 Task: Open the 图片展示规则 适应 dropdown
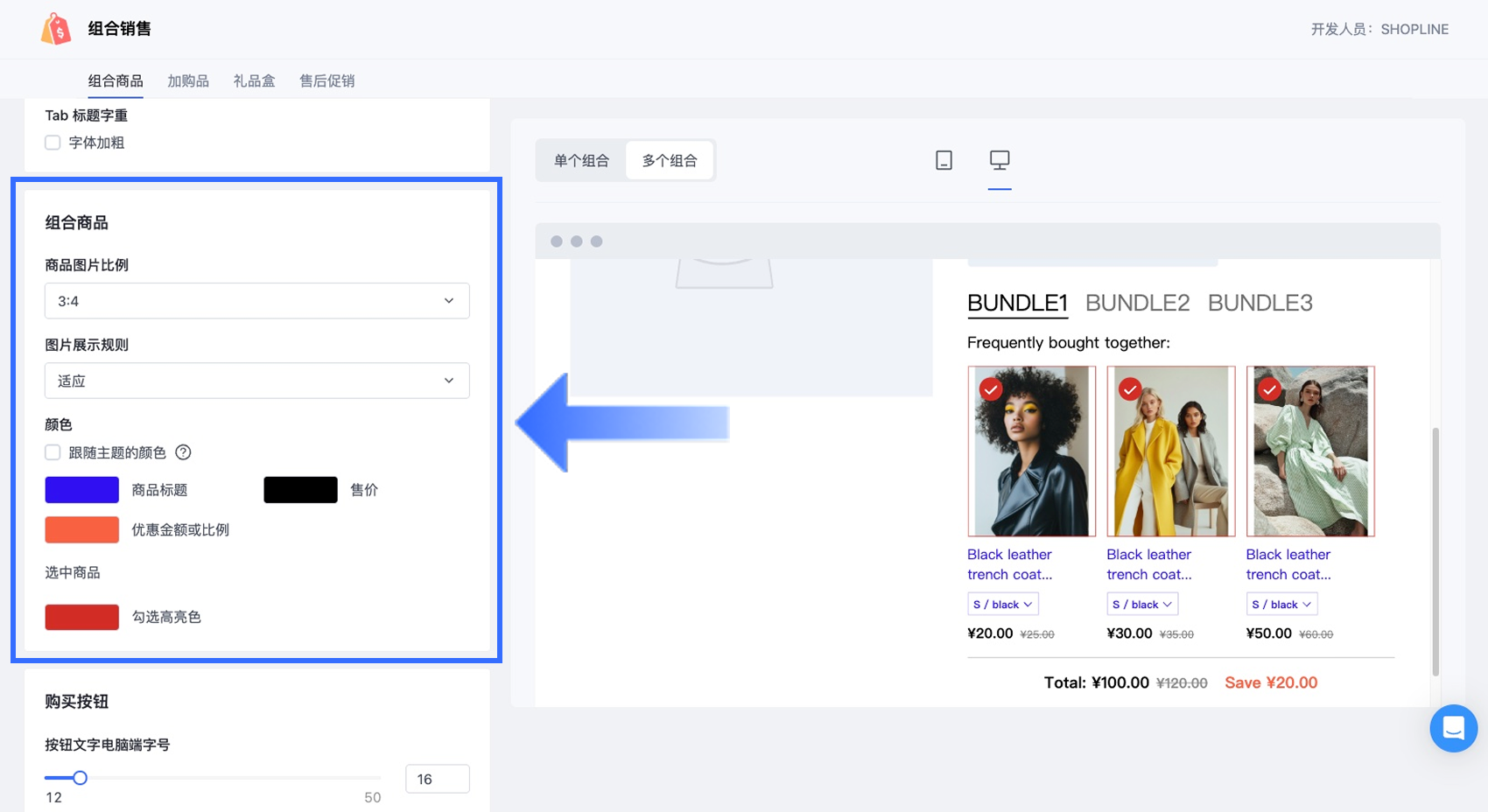click(256, 381)
